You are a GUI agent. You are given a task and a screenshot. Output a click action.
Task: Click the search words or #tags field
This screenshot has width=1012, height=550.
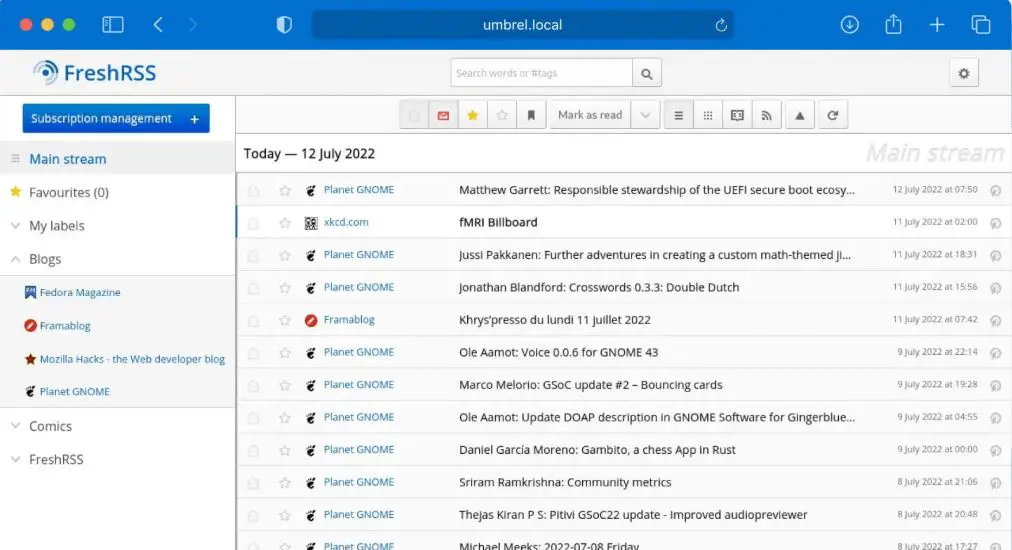tap(541, 73)
